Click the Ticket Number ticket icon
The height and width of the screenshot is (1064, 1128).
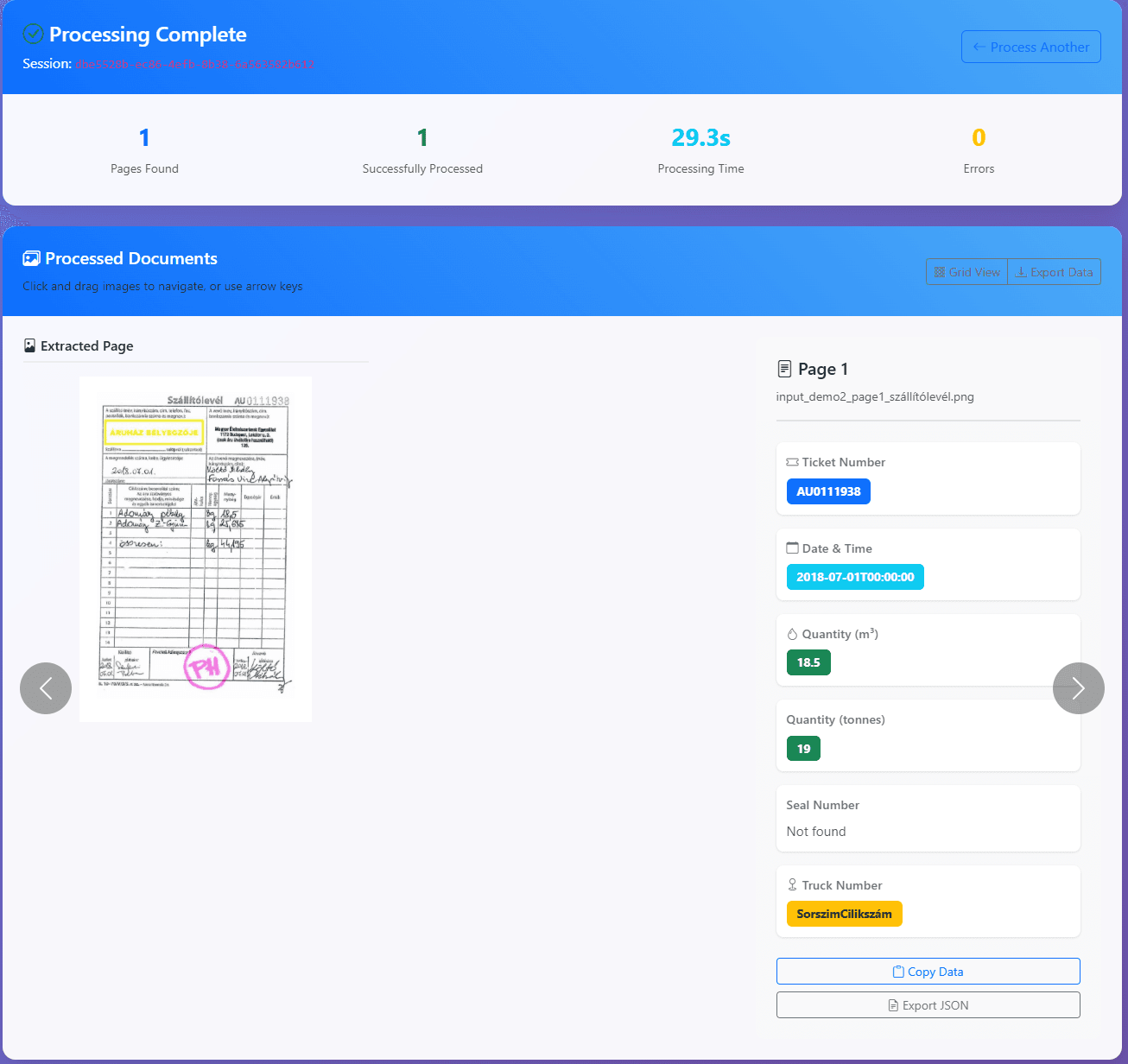792,463
